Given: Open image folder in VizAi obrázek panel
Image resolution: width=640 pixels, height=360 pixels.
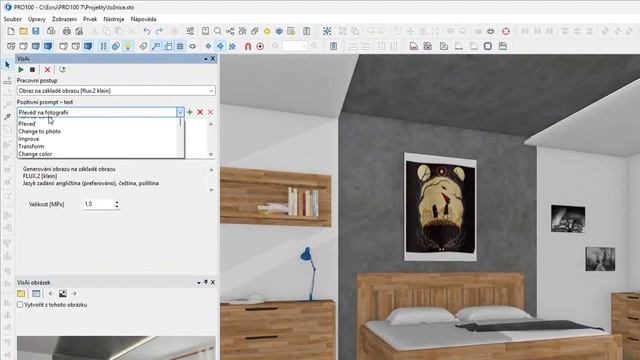Looking at the screenshot, I should click(21, 293).
